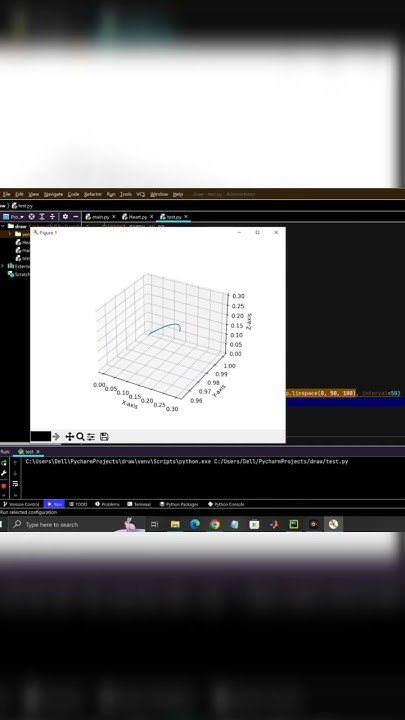Open Python Packages tool window
This screenshot has height=720, width=405.
[x=179, y=504]
